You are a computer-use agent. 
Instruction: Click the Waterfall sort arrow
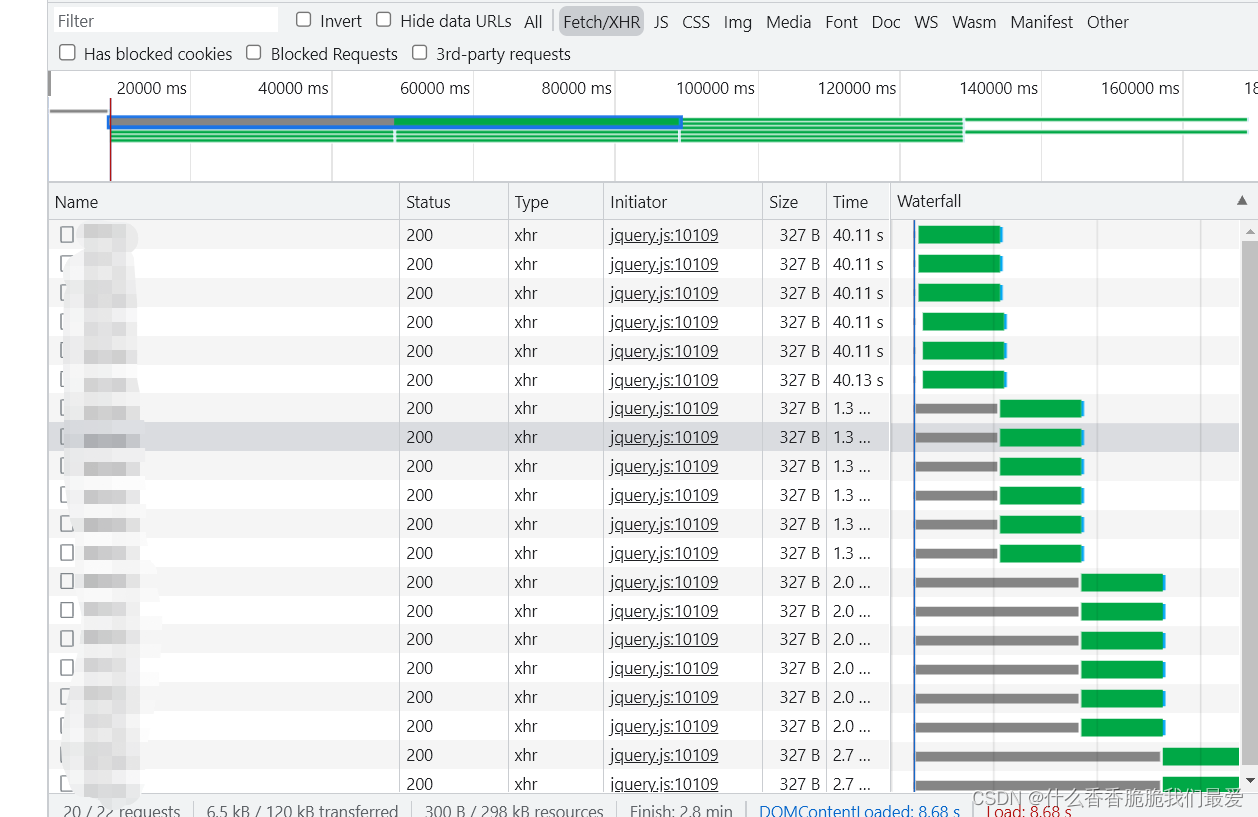(x=1242, y=201)
